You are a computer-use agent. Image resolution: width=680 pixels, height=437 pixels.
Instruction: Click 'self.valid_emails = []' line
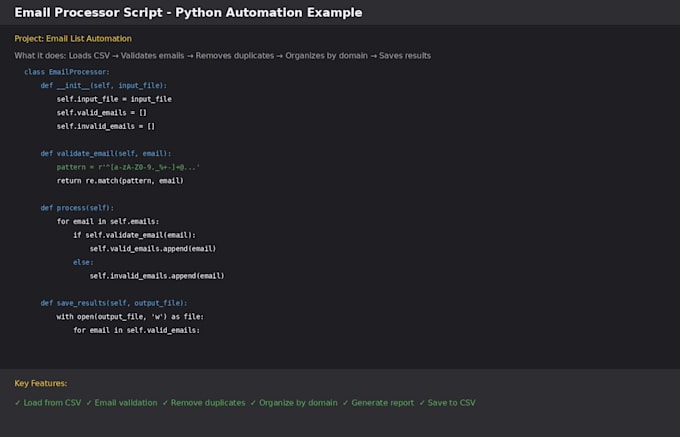click(x=102, y=113)
